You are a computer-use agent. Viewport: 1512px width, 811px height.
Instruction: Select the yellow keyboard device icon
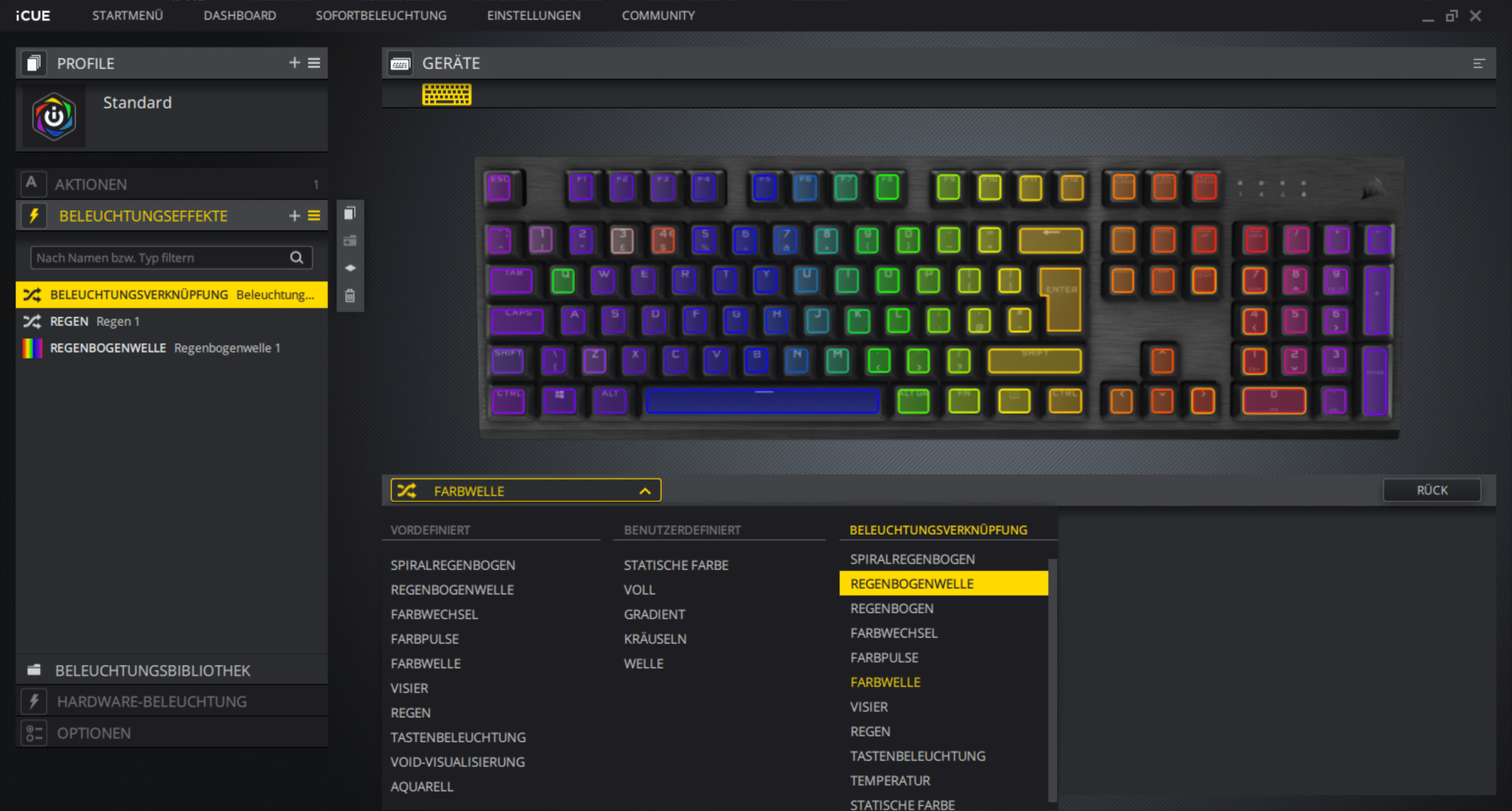point(446,94)
